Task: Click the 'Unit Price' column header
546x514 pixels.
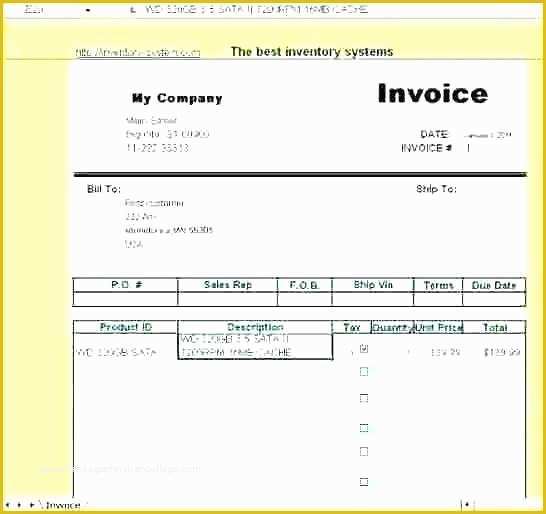Action: click(439, 328)
